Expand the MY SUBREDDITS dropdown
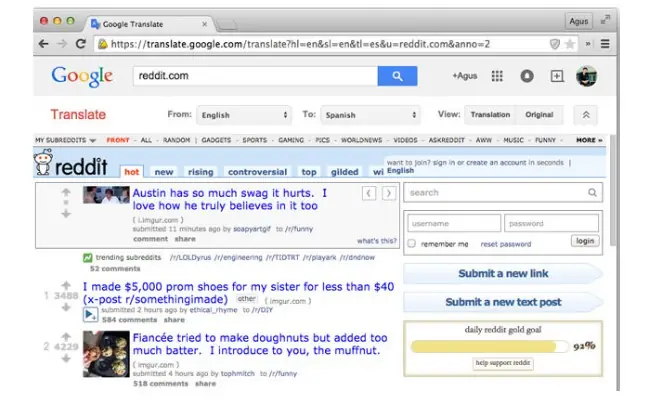Viewport: 653px width, 402px height. [x=65, y=140]
